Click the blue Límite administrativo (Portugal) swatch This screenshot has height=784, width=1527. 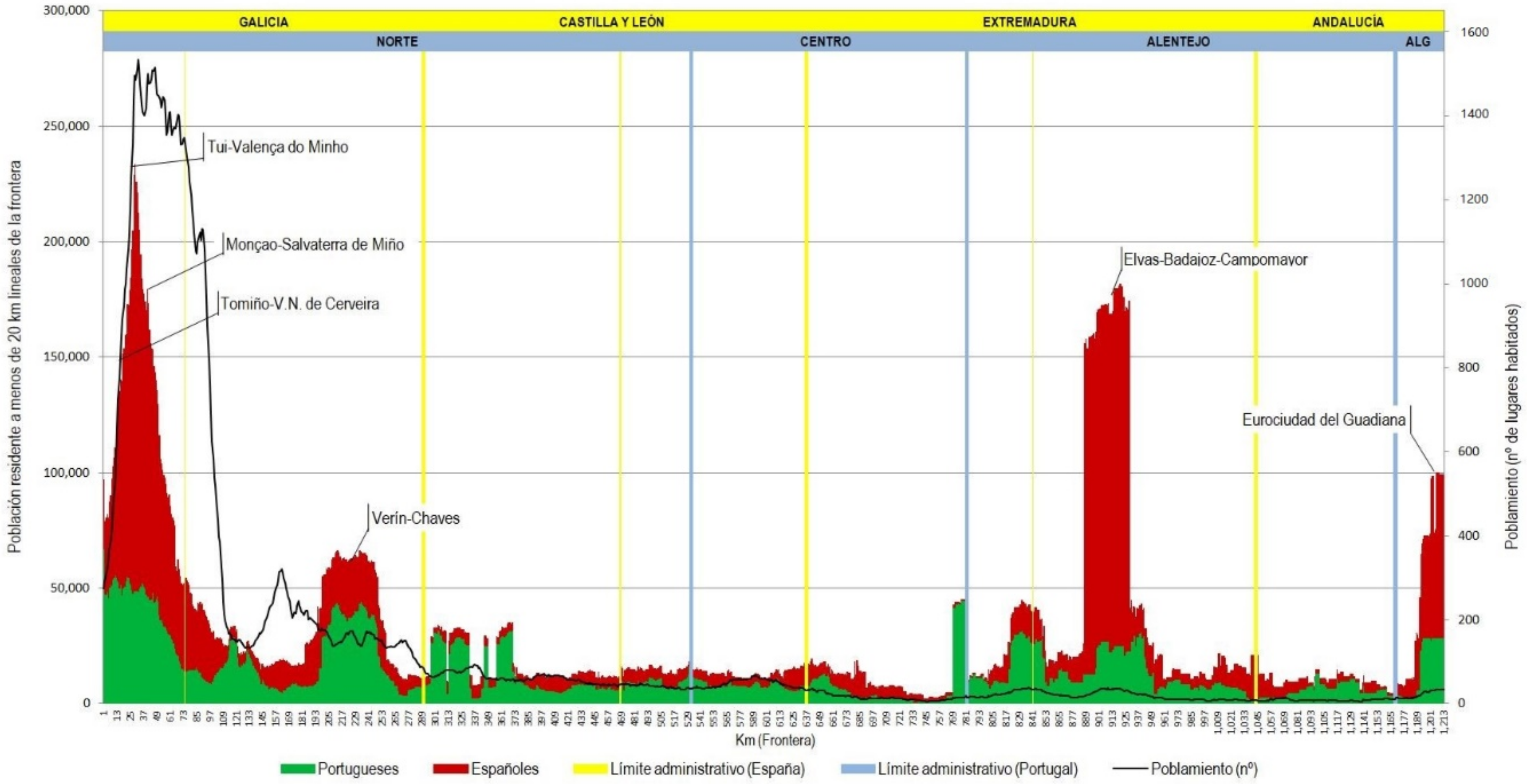pos(858,769)
